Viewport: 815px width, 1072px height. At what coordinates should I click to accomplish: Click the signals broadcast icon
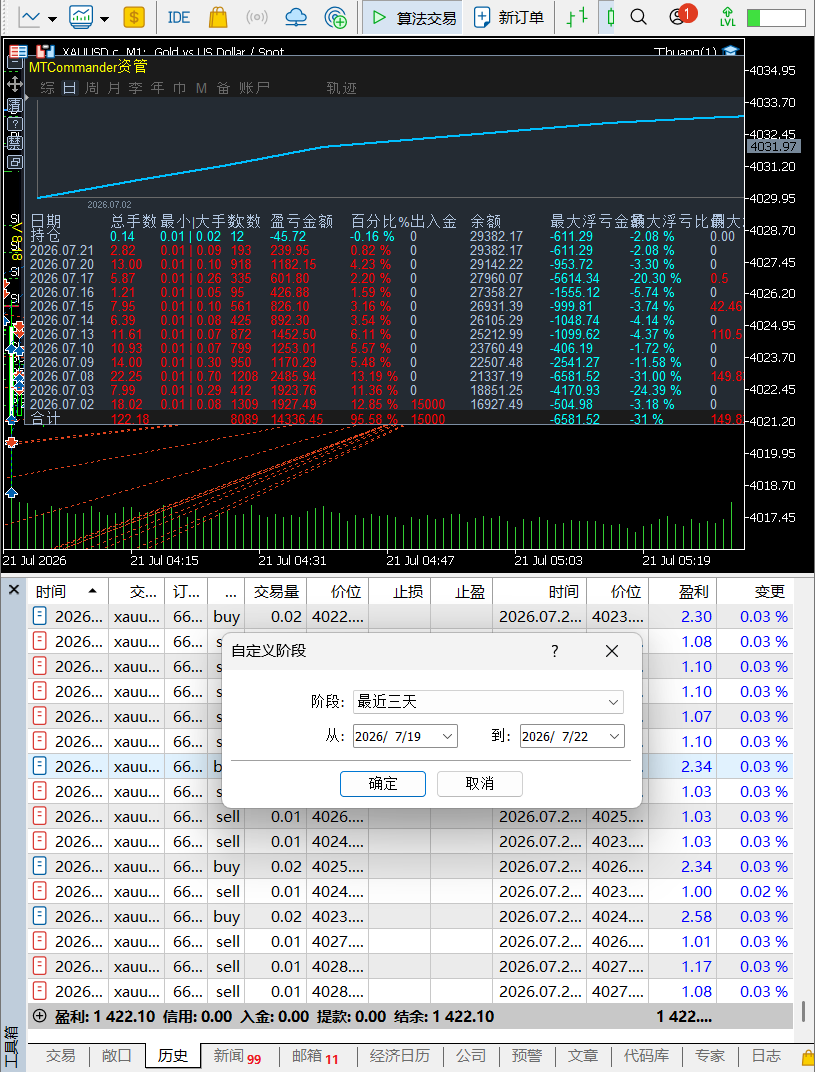256,17
